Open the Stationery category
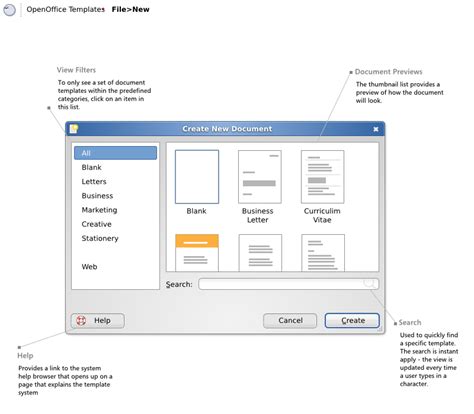474x414 pixels. (x=100, y=238)
